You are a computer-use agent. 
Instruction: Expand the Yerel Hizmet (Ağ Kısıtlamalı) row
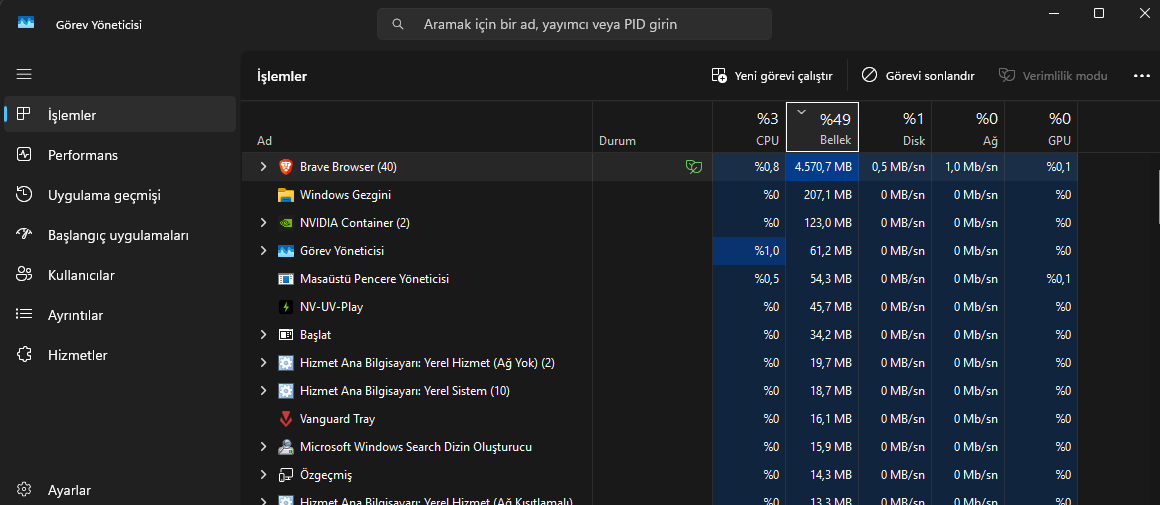coord(263,501)
